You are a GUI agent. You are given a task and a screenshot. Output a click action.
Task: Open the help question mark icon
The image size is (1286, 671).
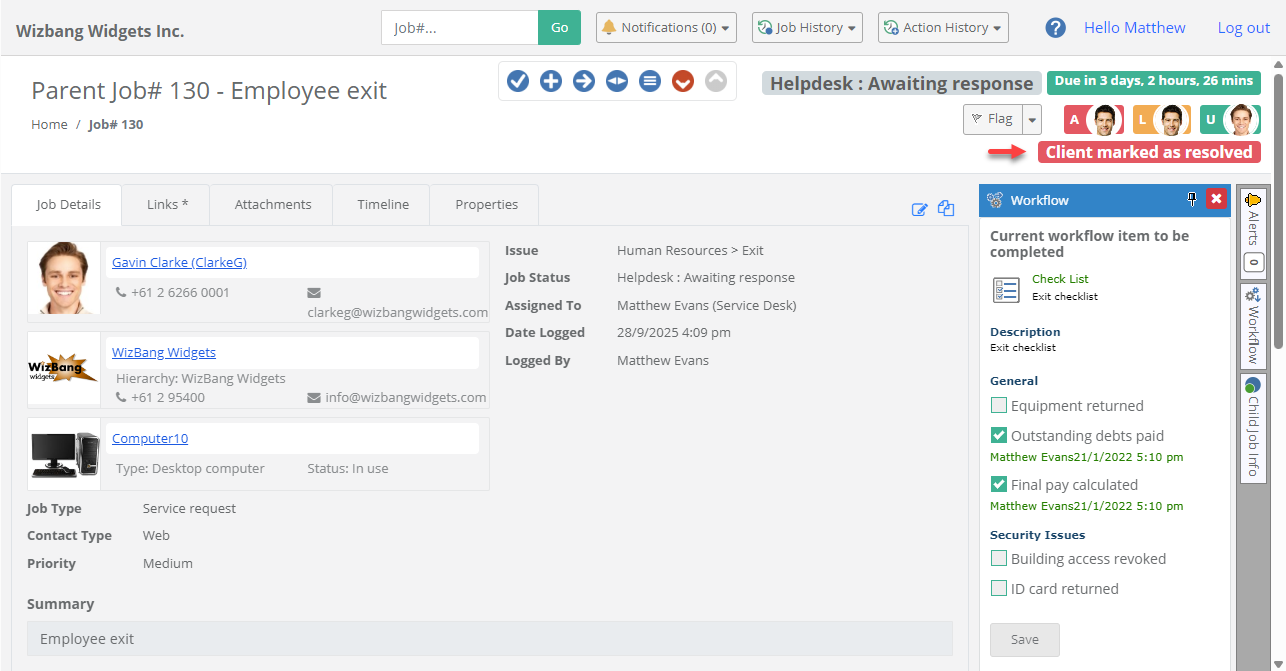coord(1055,28)
